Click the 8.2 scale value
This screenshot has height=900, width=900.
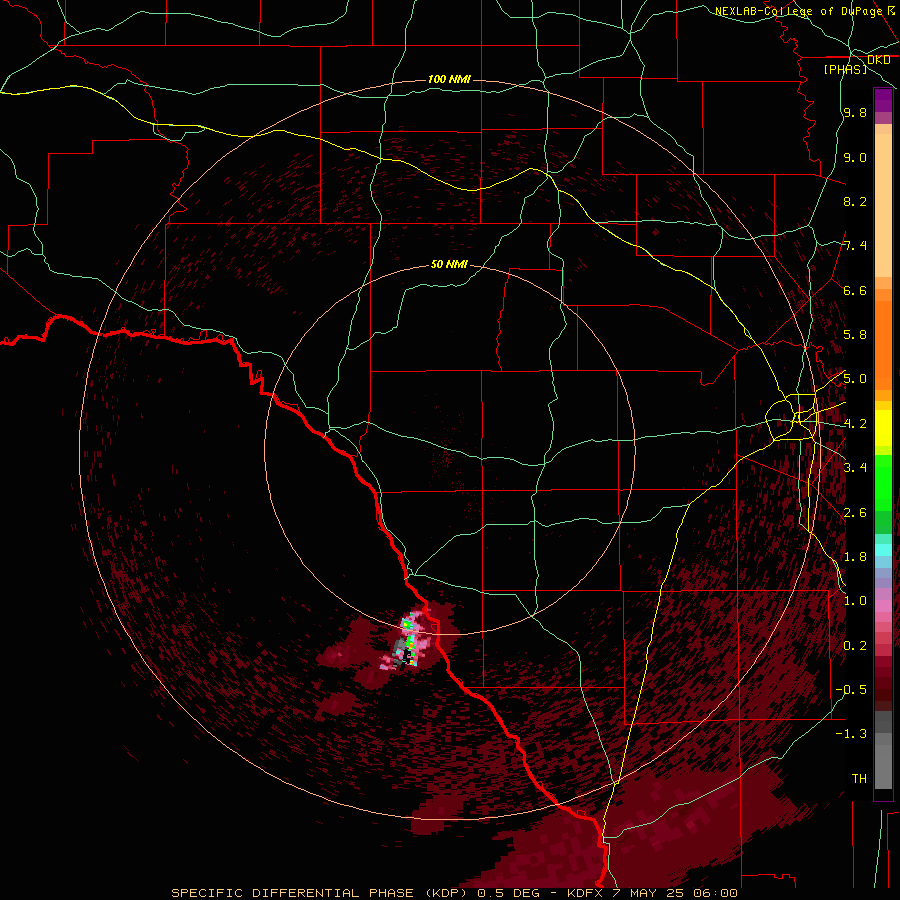(855, 201)
